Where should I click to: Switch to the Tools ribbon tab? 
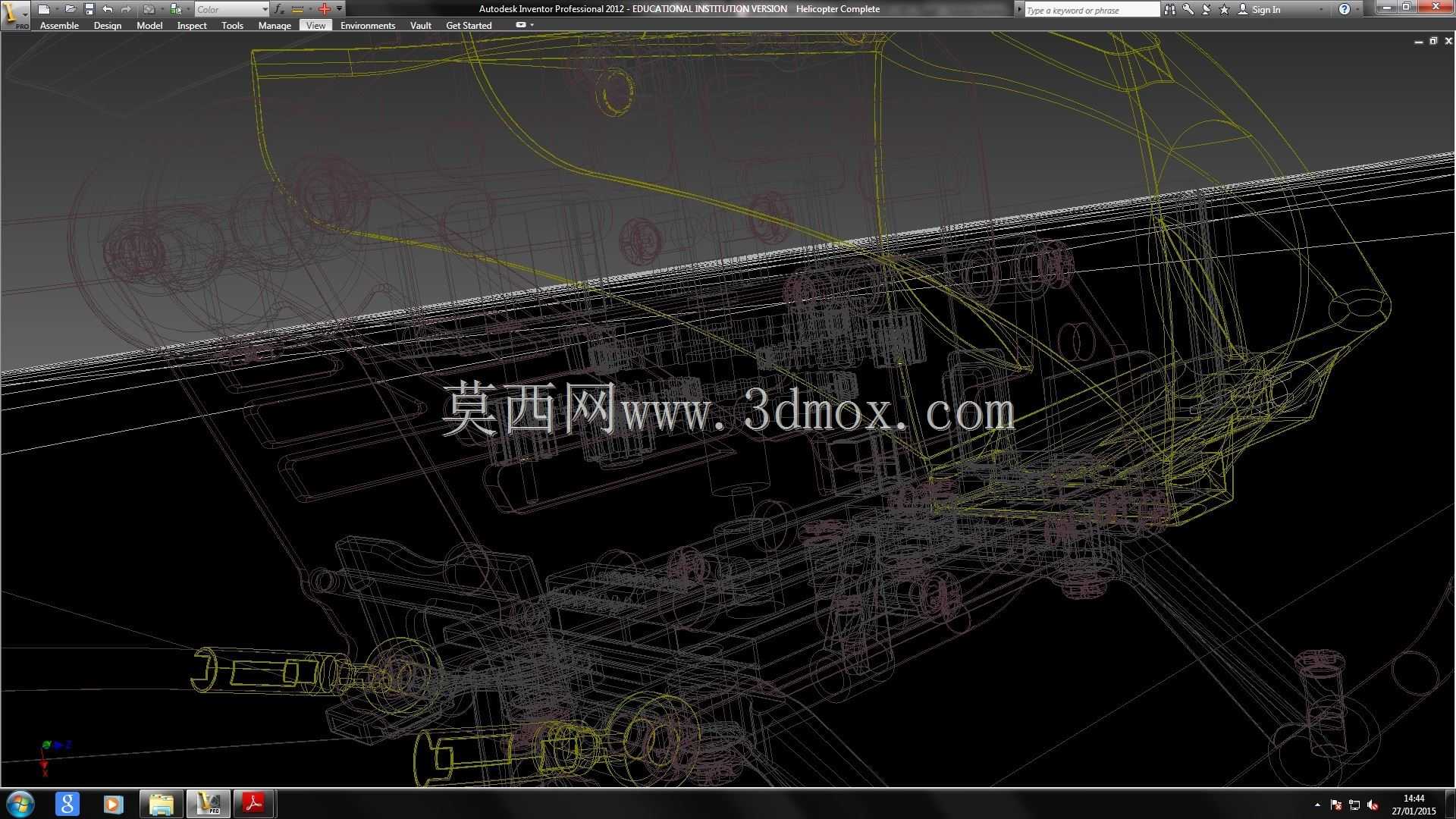click(x=232, y=25)
